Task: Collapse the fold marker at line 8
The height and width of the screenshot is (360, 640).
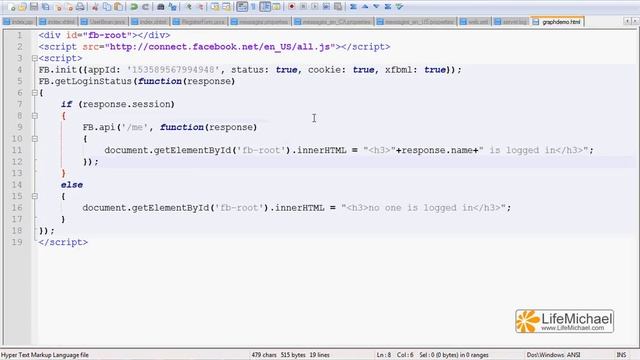Action: (x=35, y=116)
